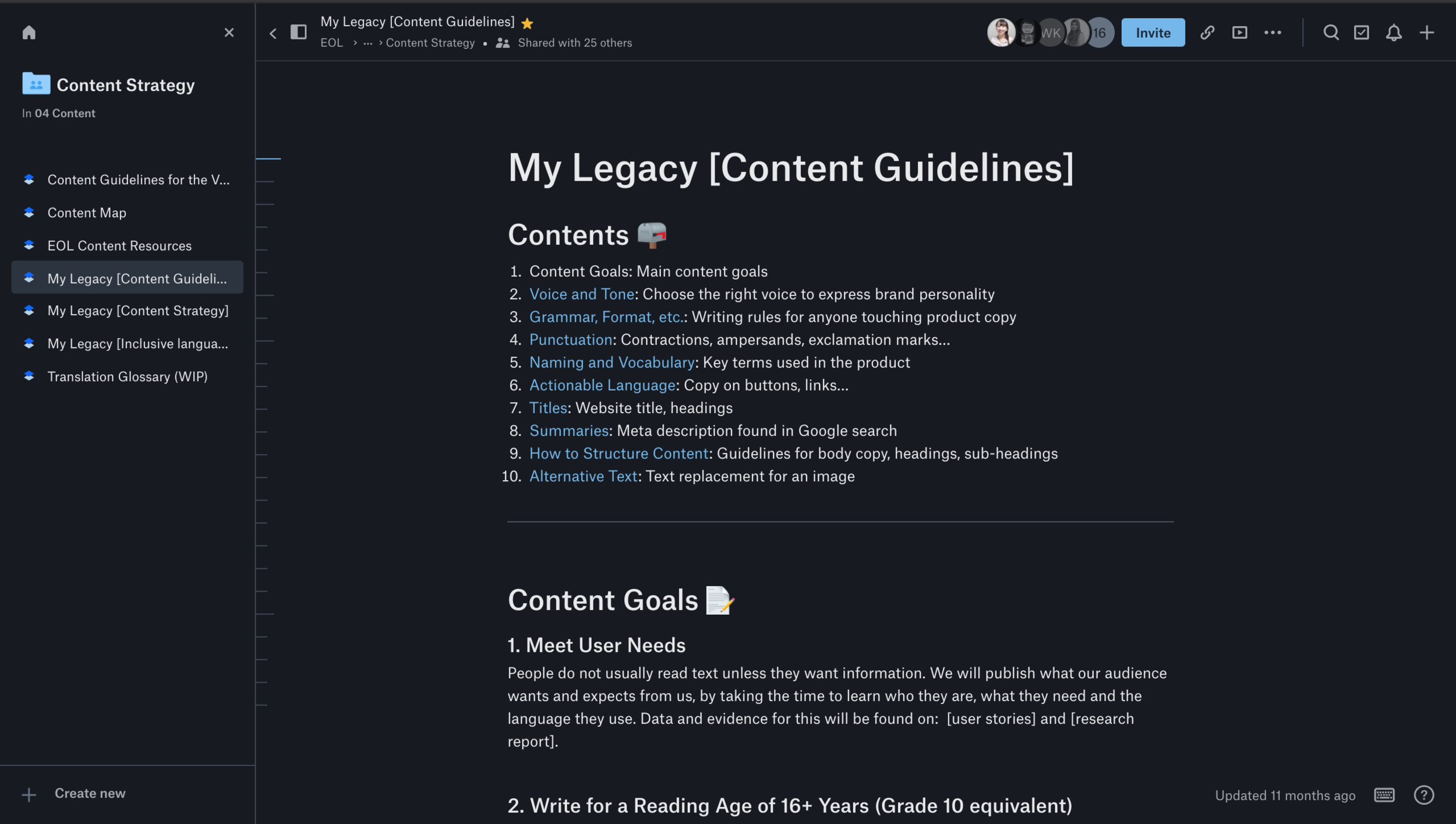Follow the Voice and Tone link
Viewport: 1456px width, 824px height.
(581, 294)
